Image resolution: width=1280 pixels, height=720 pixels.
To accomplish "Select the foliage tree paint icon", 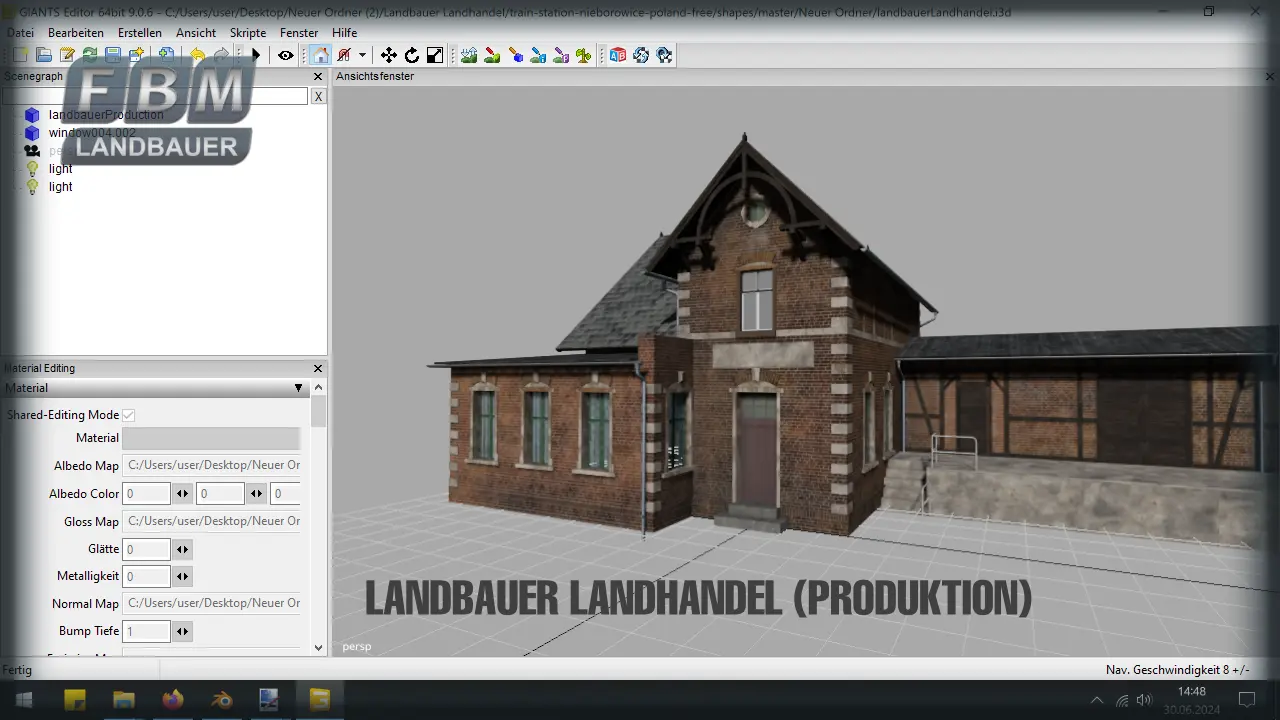I will pyautogui.click(x=584, y=55).
